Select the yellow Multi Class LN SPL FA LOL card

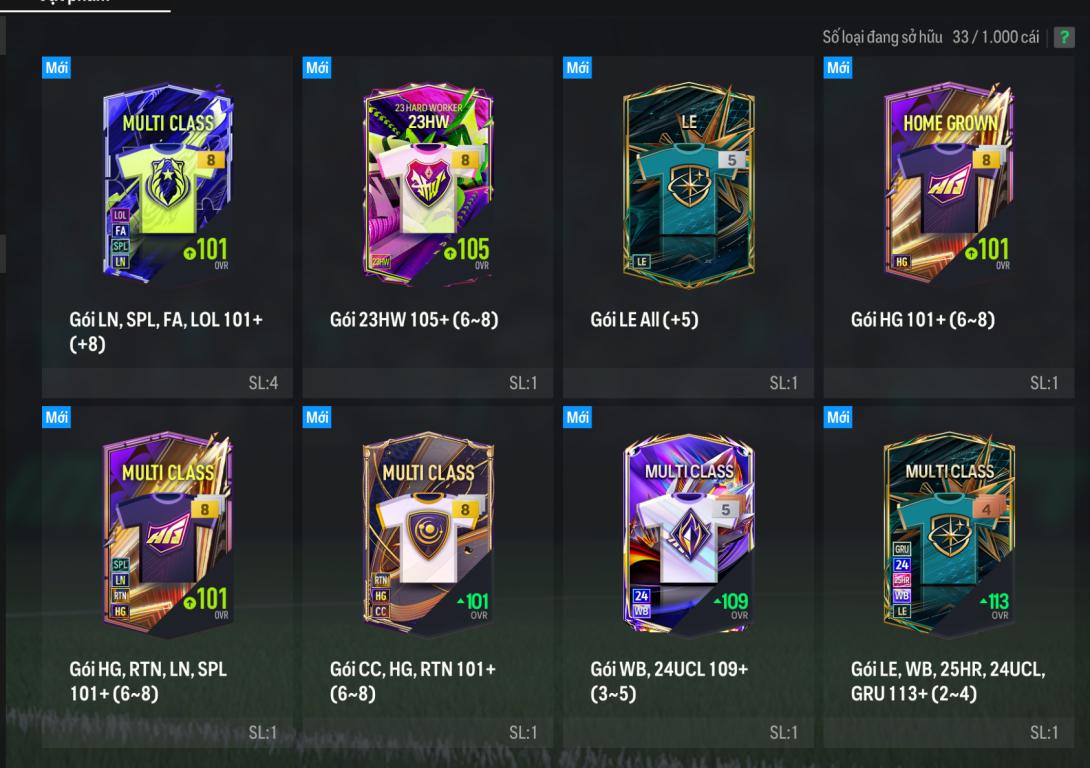[168, 182]
